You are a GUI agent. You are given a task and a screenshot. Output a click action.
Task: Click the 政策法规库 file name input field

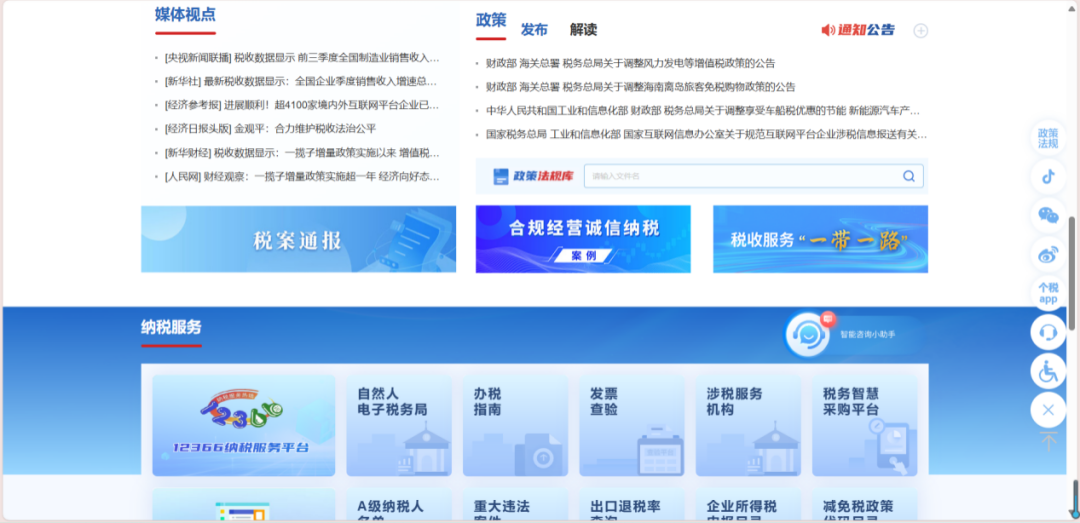740,177
